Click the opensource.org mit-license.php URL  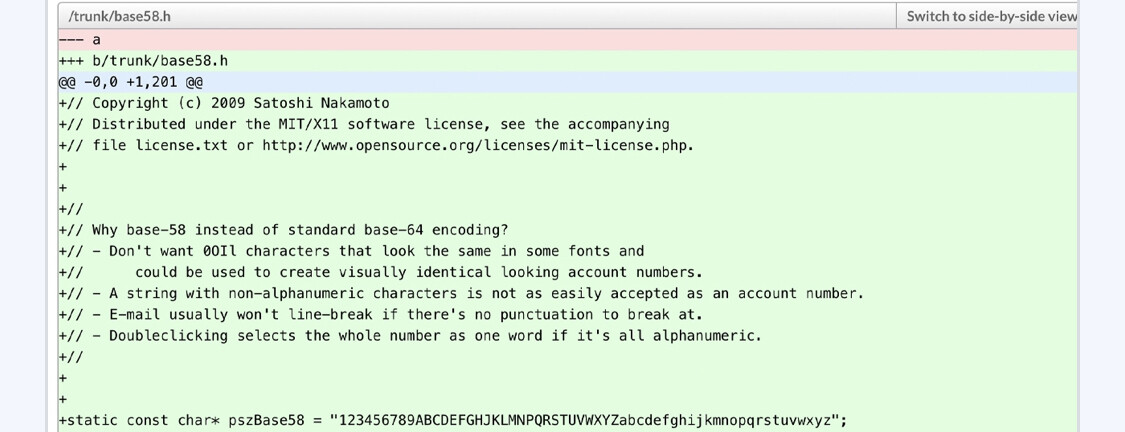point(478,146)
